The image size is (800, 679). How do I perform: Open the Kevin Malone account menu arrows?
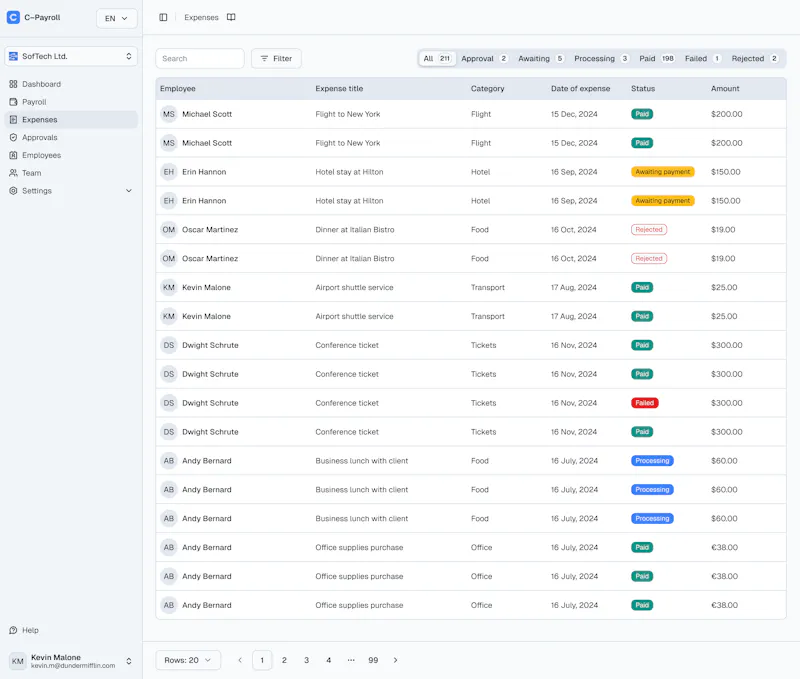(x=129, y=661)
